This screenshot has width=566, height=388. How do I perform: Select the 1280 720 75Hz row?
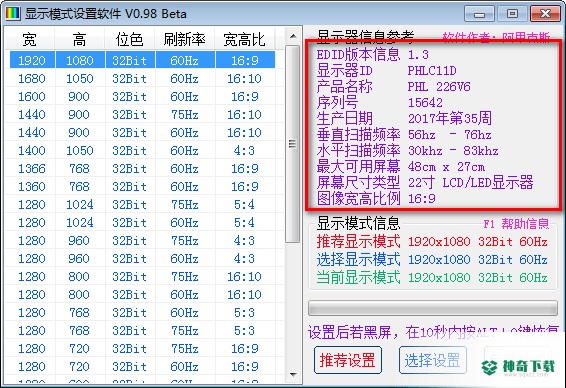(x=143, y=349)
